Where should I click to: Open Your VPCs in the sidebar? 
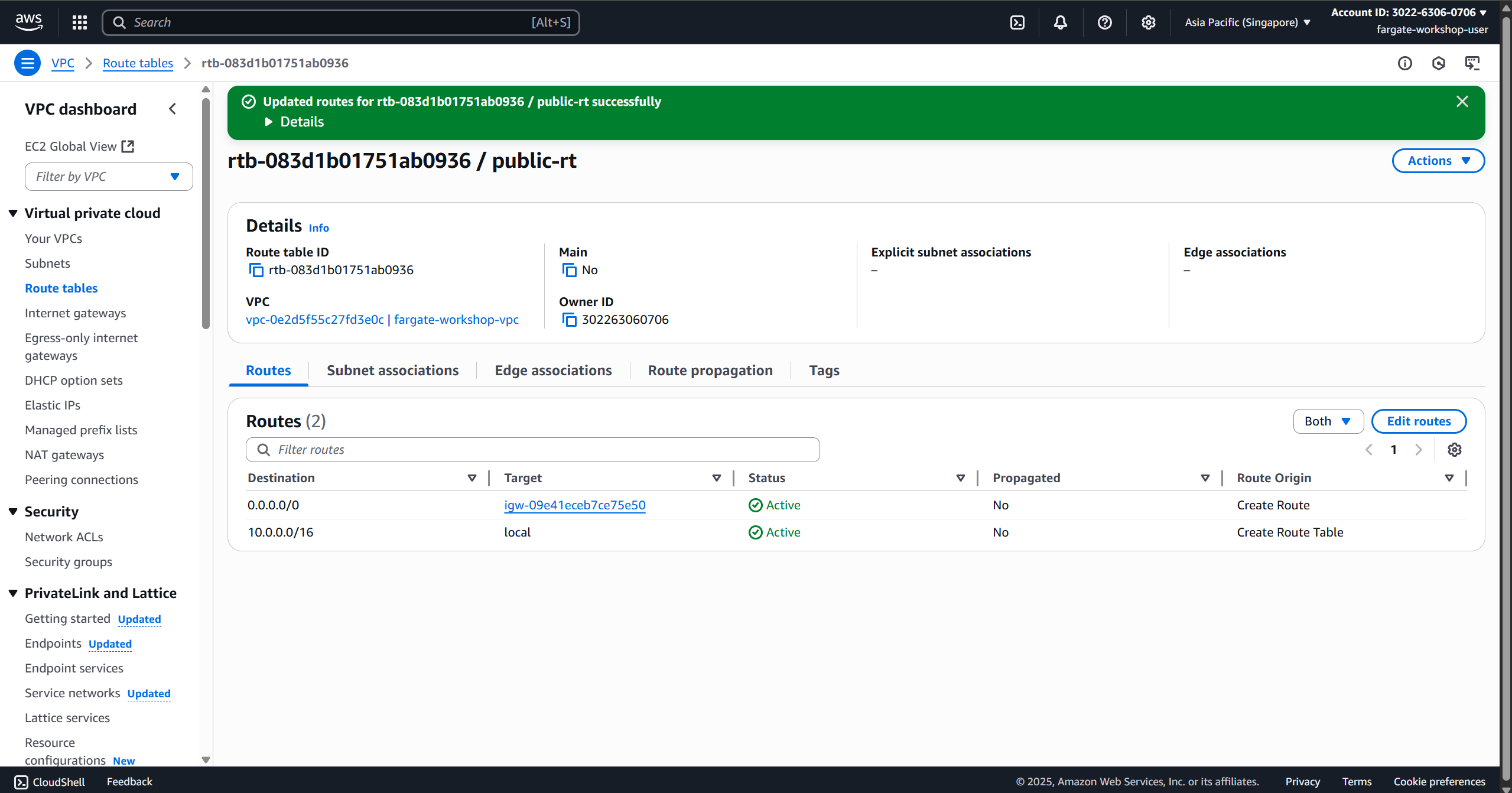click(53, 239)
